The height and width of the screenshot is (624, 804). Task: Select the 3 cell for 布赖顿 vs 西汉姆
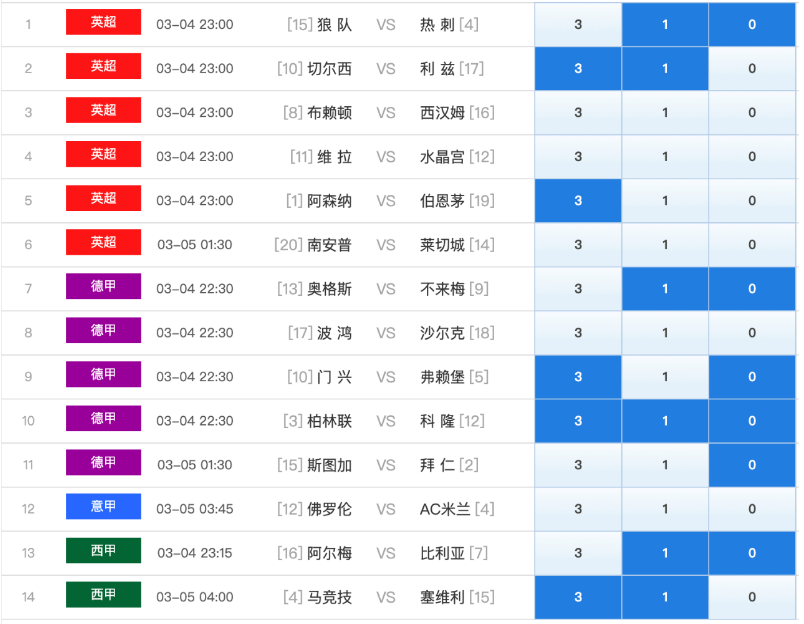coord(578,112)
